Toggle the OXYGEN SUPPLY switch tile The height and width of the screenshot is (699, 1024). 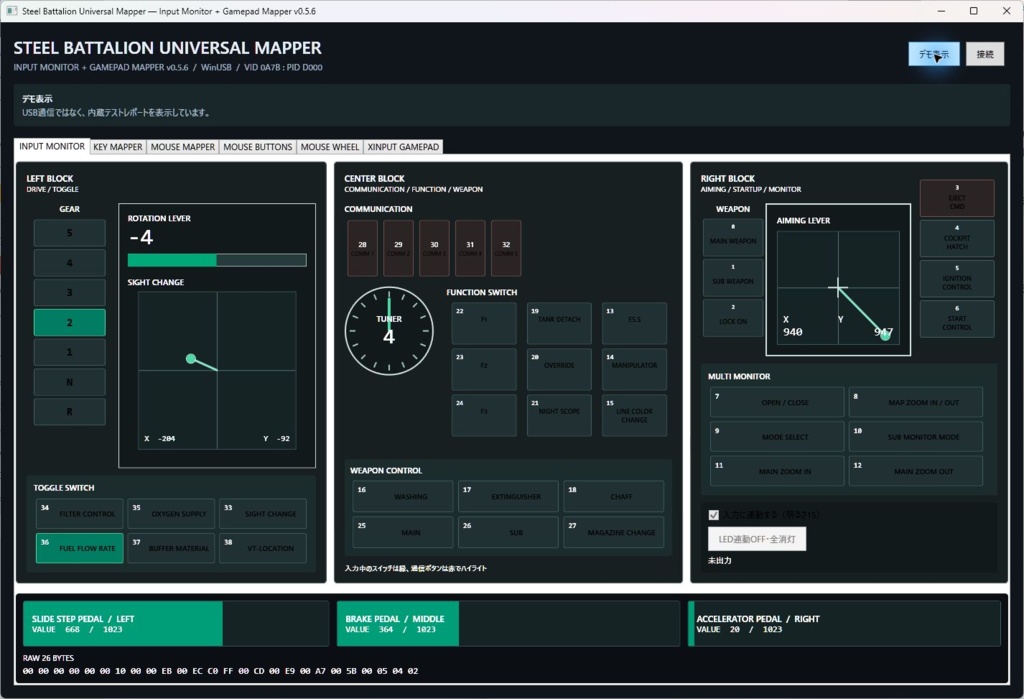coord(171,513)
